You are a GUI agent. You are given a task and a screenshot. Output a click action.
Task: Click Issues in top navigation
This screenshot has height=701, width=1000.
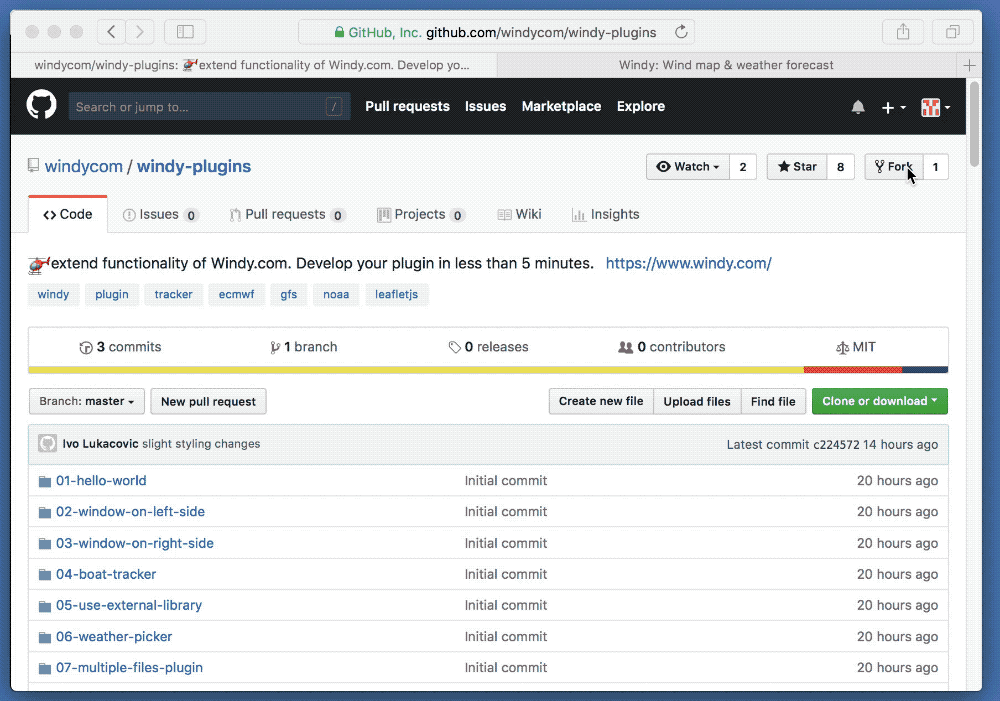[485, 107]
